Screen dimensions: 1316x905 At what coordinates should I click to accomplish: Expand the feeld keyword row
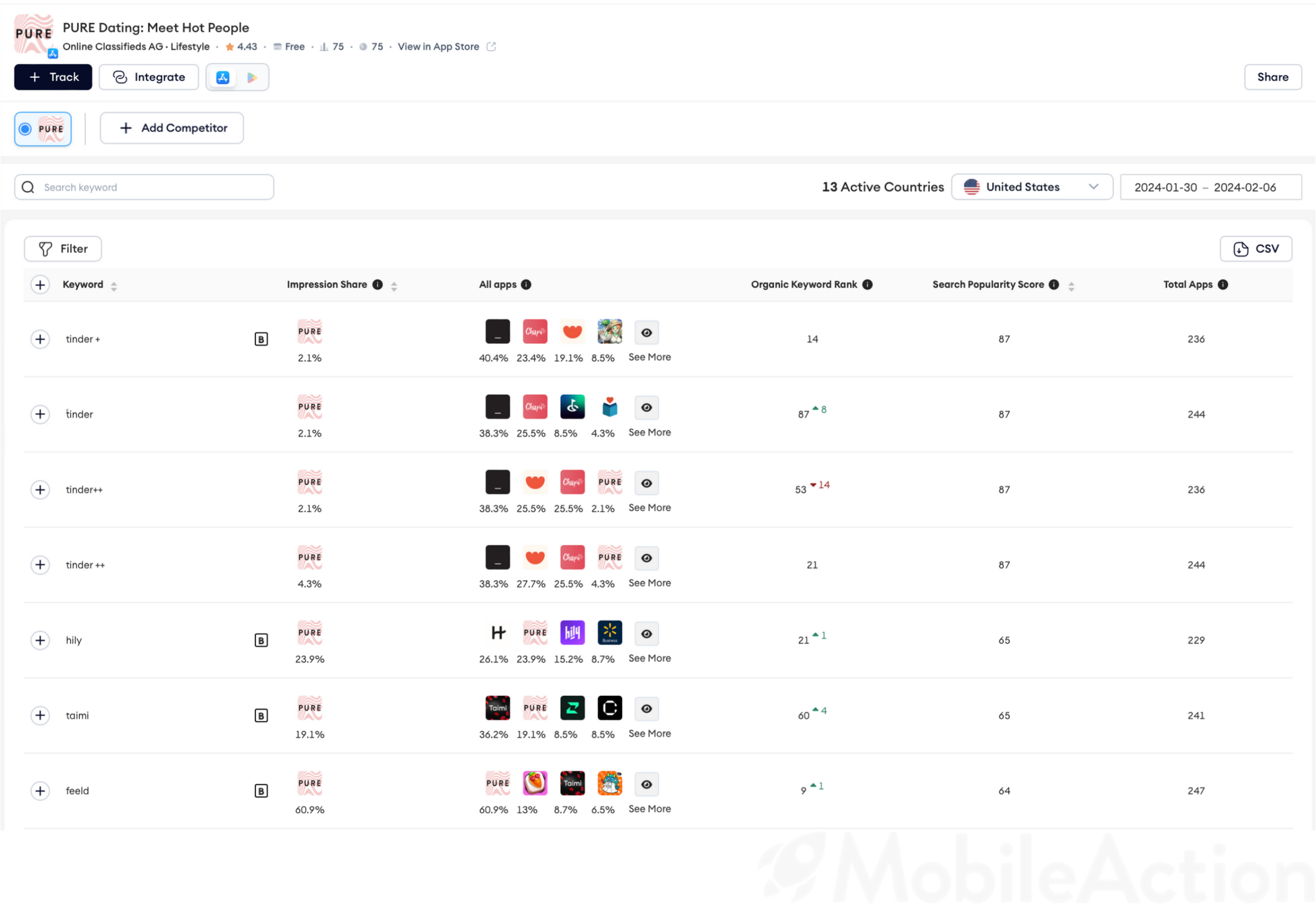coord(40,791)
